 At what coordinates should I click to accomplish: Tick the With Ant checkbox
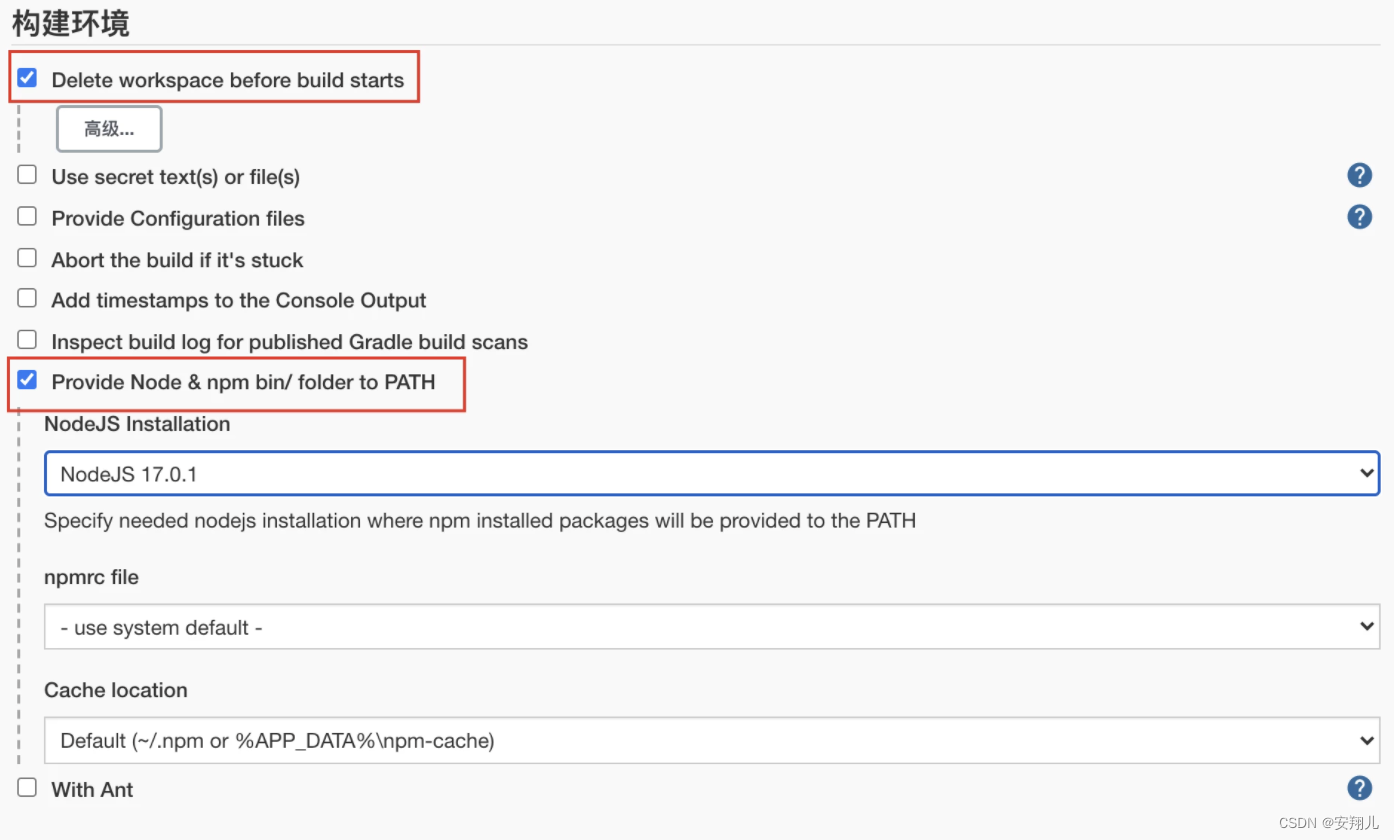pyautogui.click(x=28, y=787)
